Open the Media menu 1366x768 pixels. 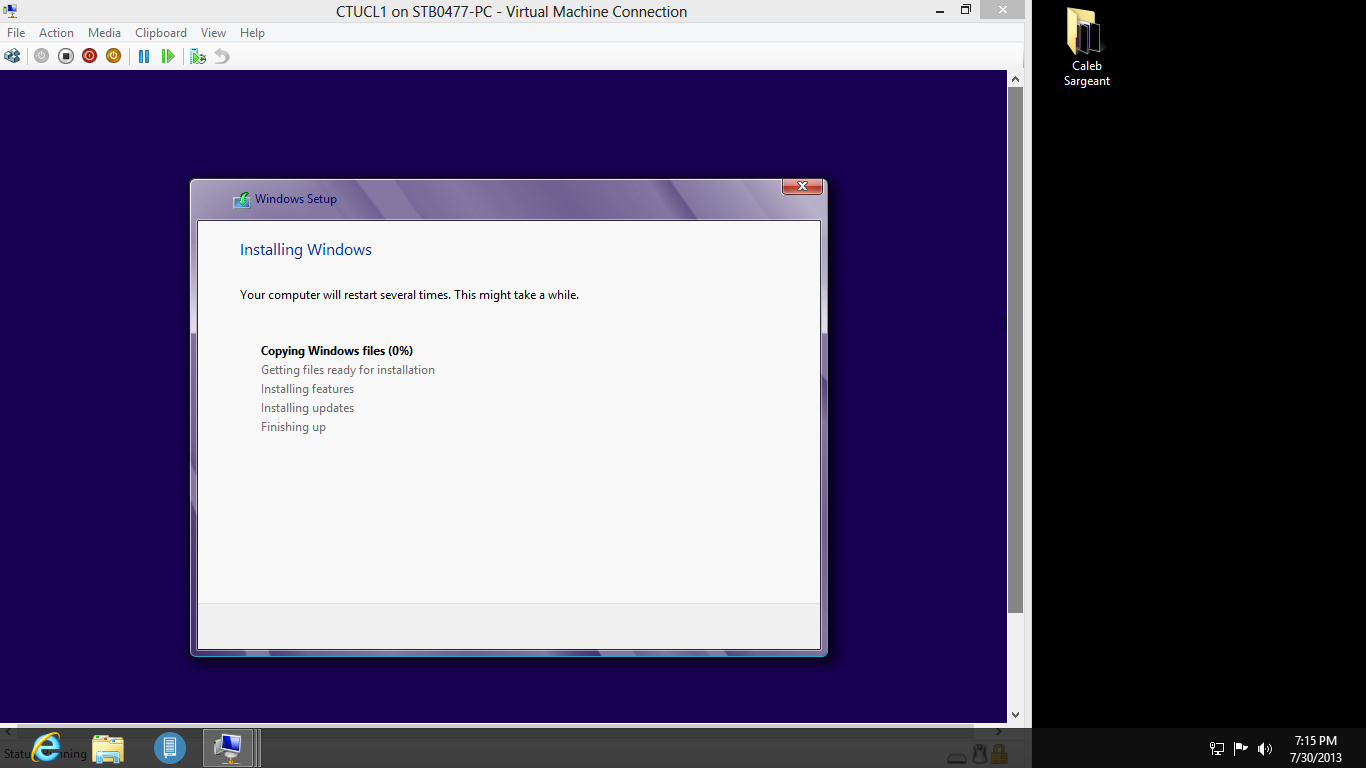(x=104, y=33)
